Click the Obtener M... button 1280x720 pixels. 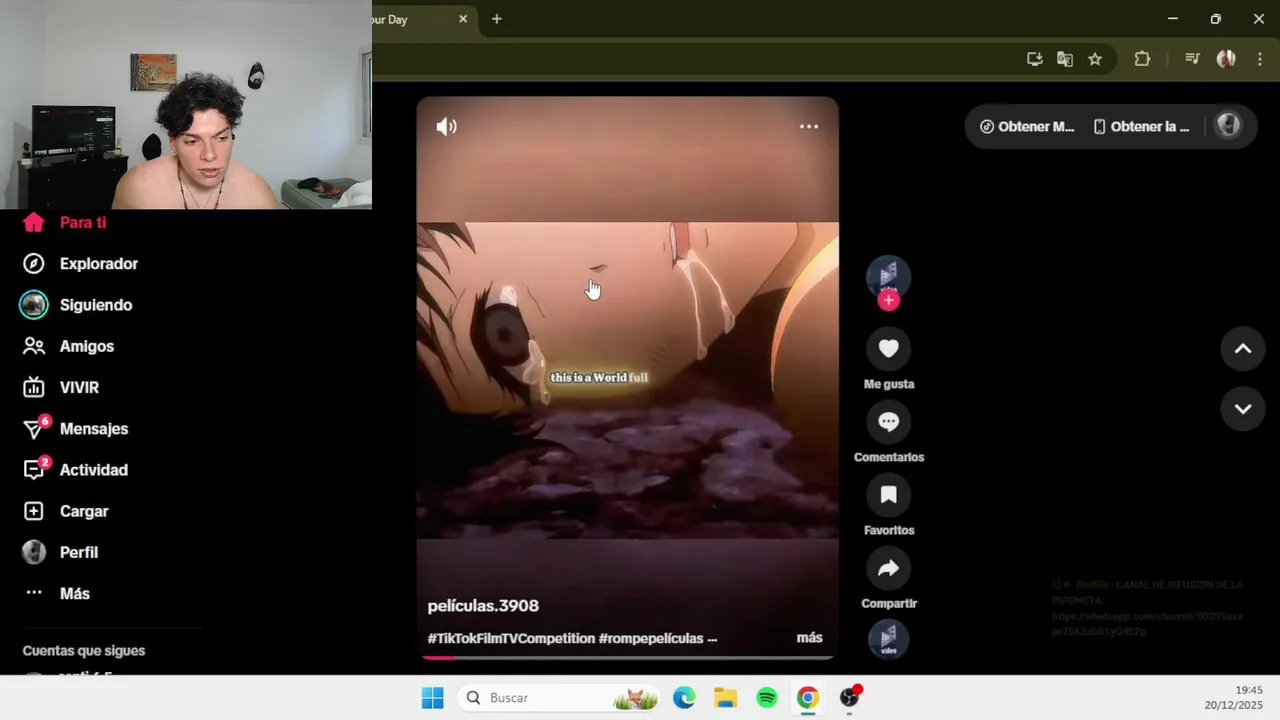coord(1027,127)
